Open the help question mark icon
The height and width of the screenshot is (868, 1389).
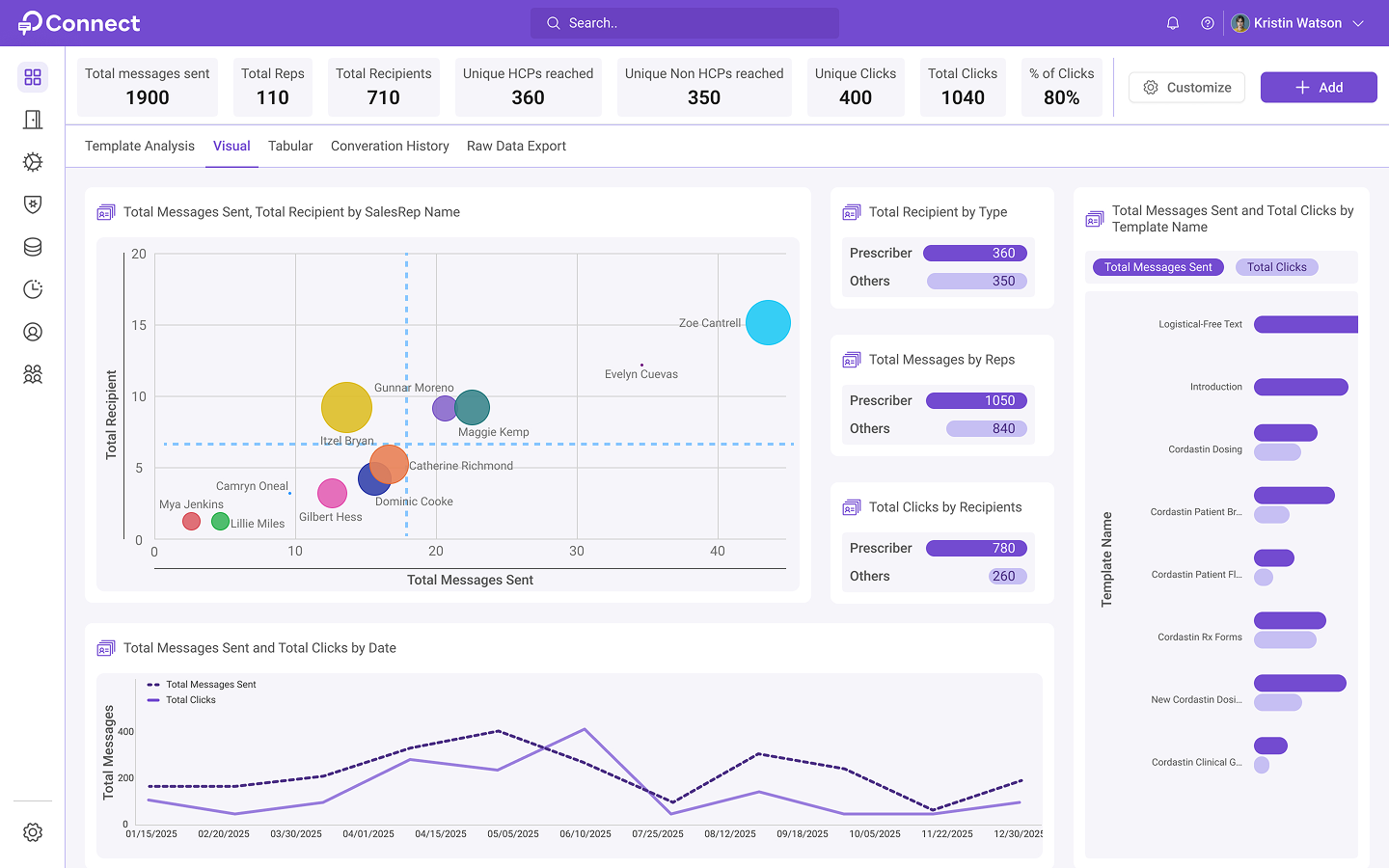click(x=1208, y=23)
